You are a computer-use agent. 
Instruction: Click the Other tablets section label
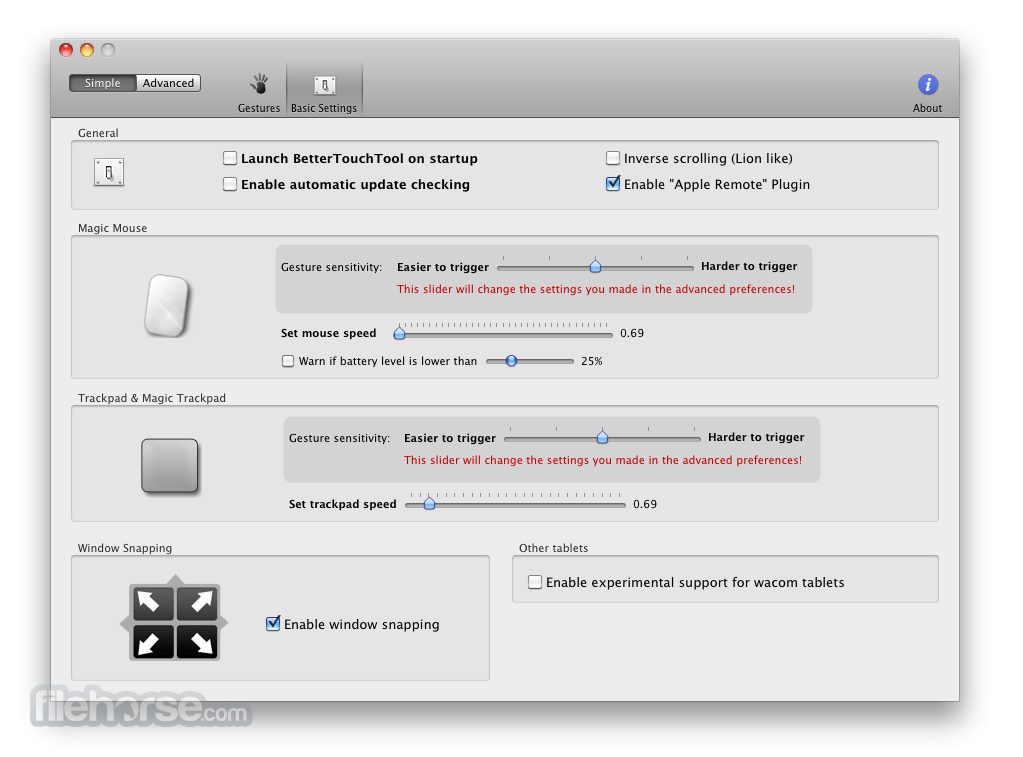click(x=553, y=548)
